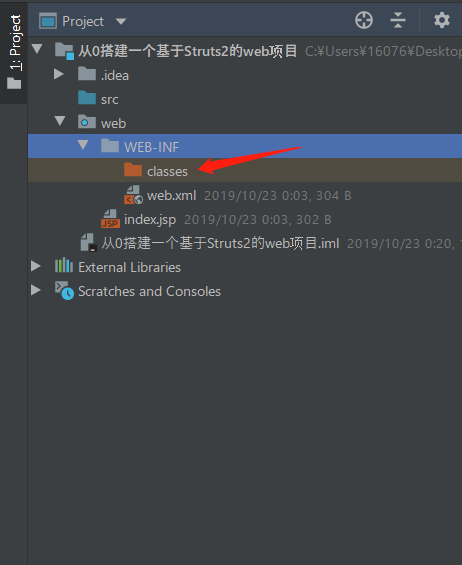This screenshot has height=565, width=462.
Task: Collapse the web folder arrow
Action: [60, 121]
